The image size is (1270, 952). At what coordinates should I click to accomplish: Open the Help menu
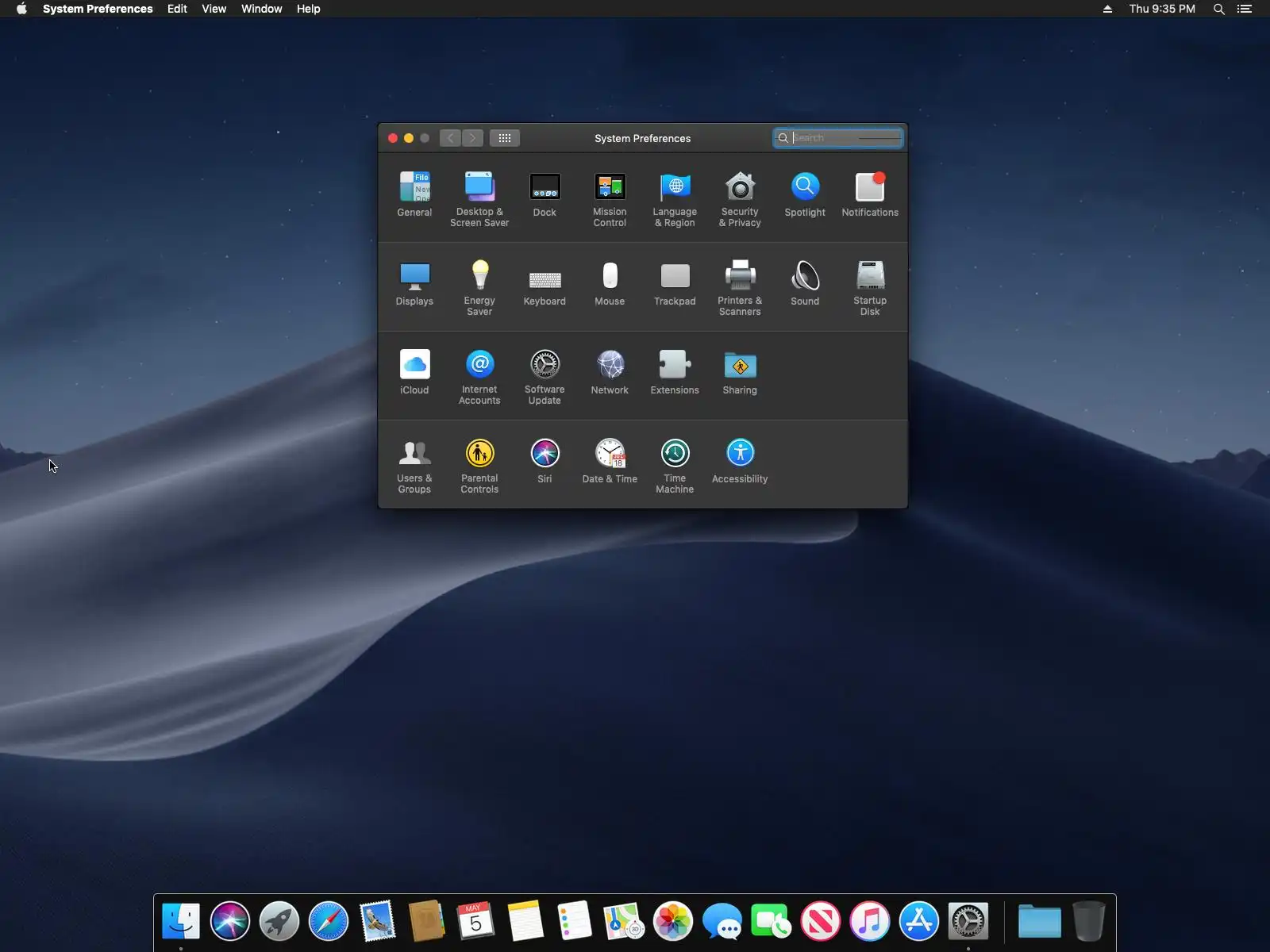click(x=308, y=9)
